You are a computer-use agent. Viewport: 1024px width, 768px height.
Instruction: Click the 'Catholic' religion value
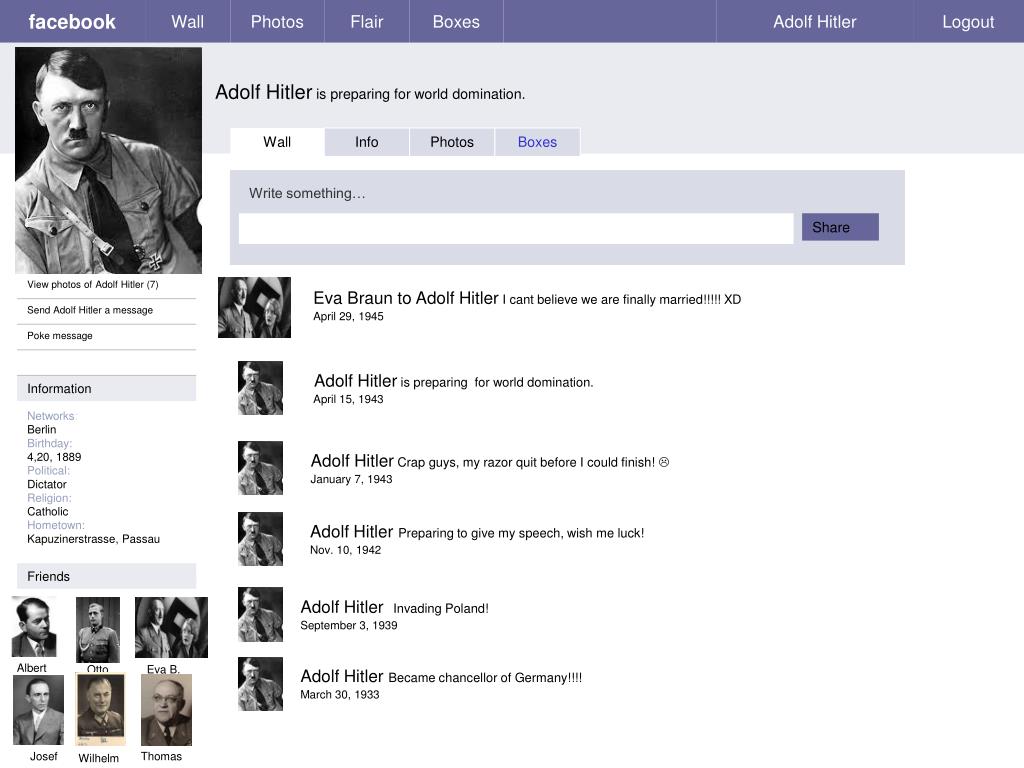pyautogui.click(x=48, y=511)
